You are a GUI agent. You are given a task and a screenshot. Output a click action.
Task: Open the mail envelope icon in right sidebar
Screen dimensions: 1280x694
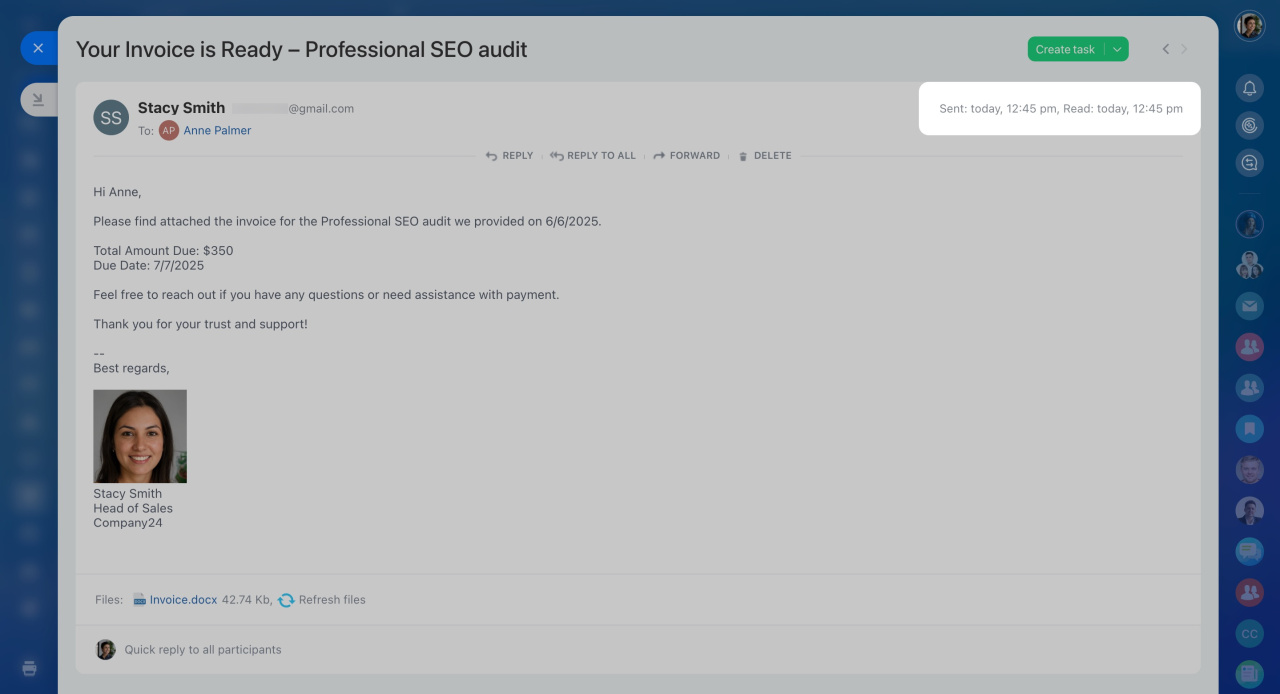point(1249,306)
